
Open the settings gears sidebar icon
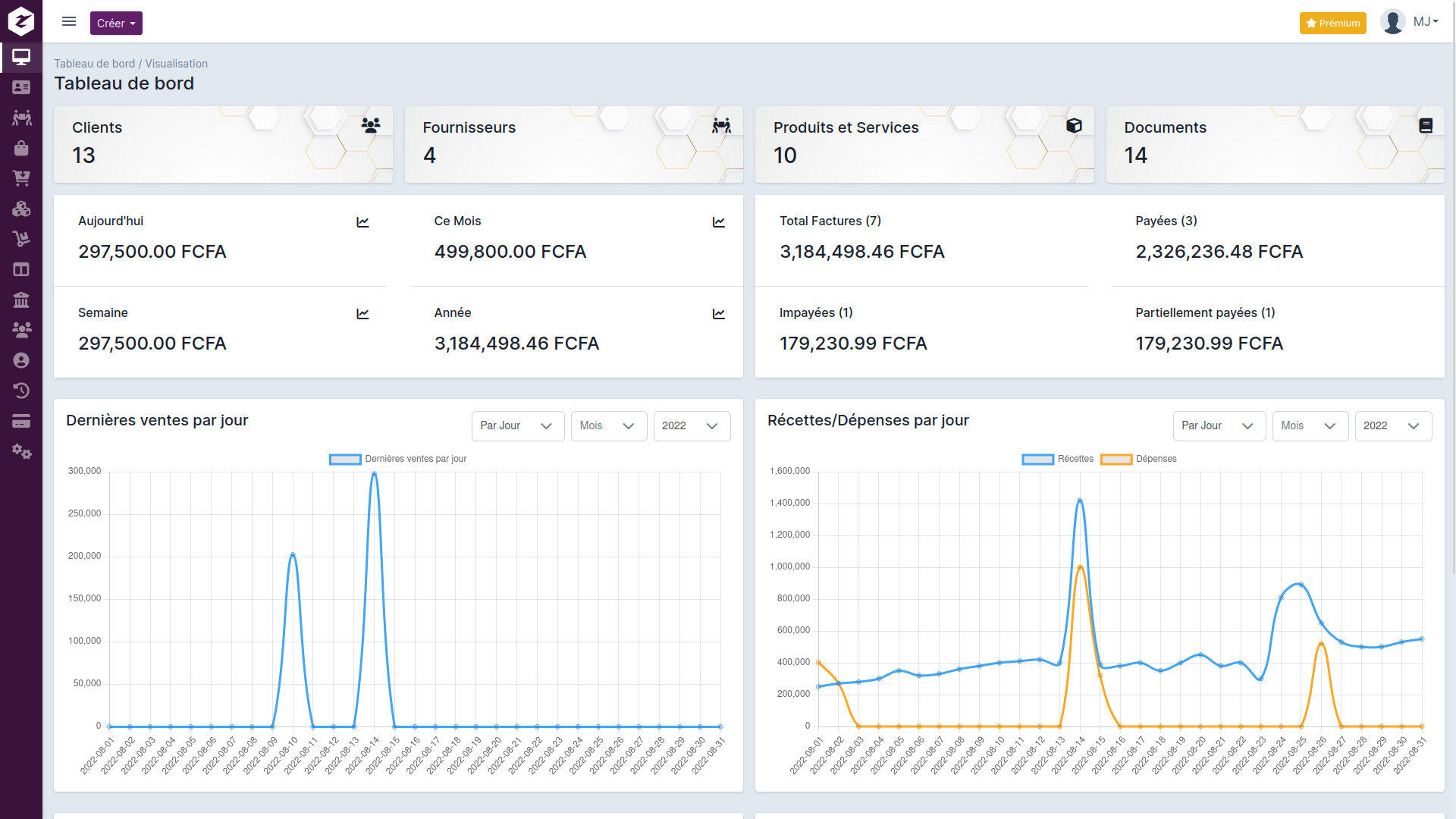coord(21,452)
